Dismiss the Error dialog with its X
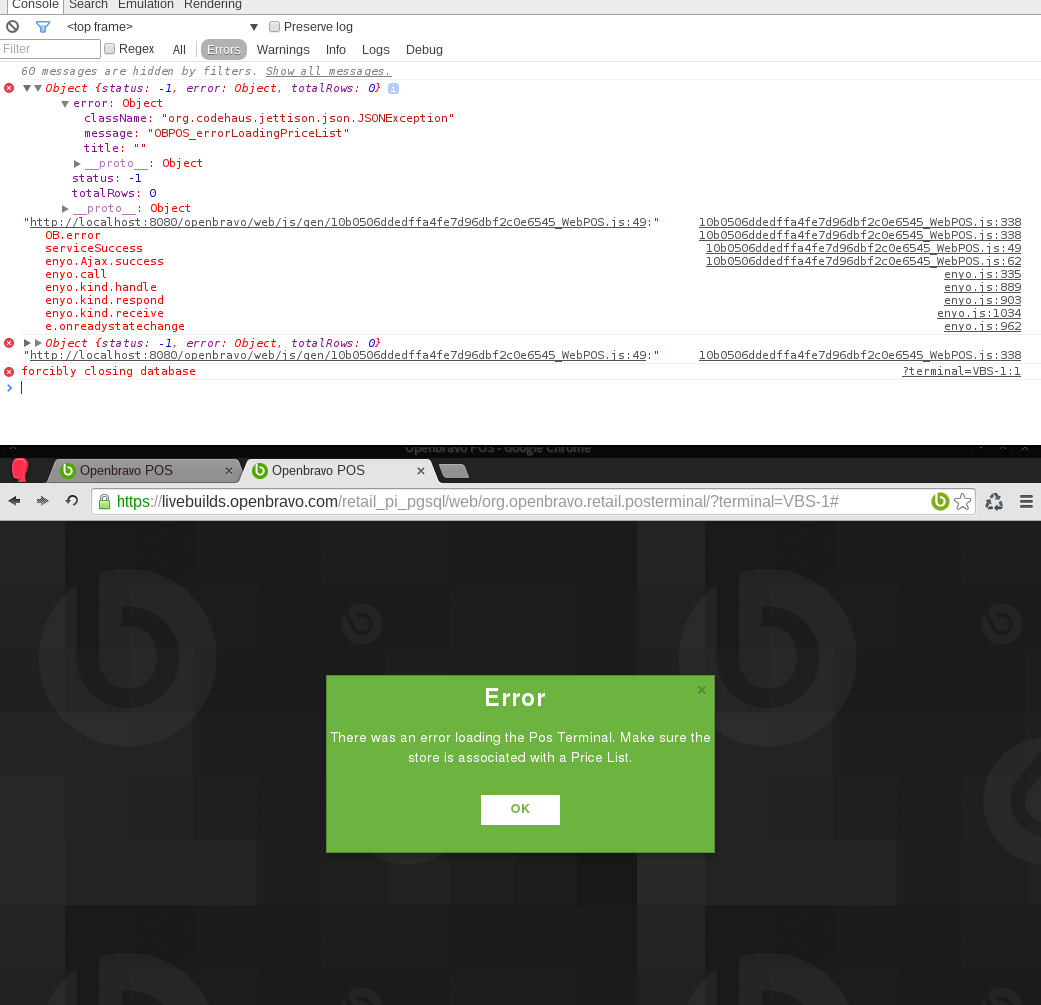 pyautogui.click(x=702, y=690)
